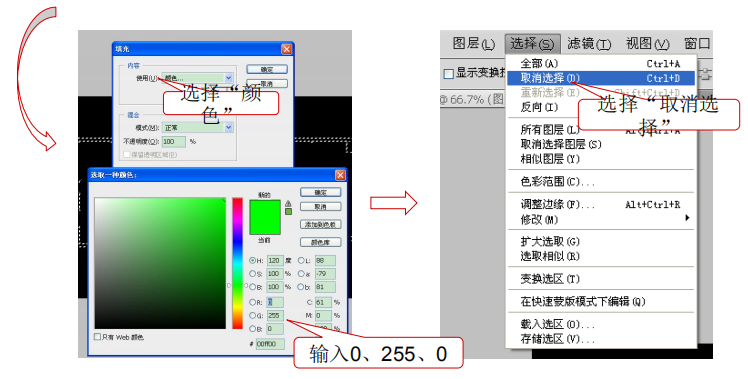
Task: Click the vertical rainbow hue slider
Action: tap(238, 263)
